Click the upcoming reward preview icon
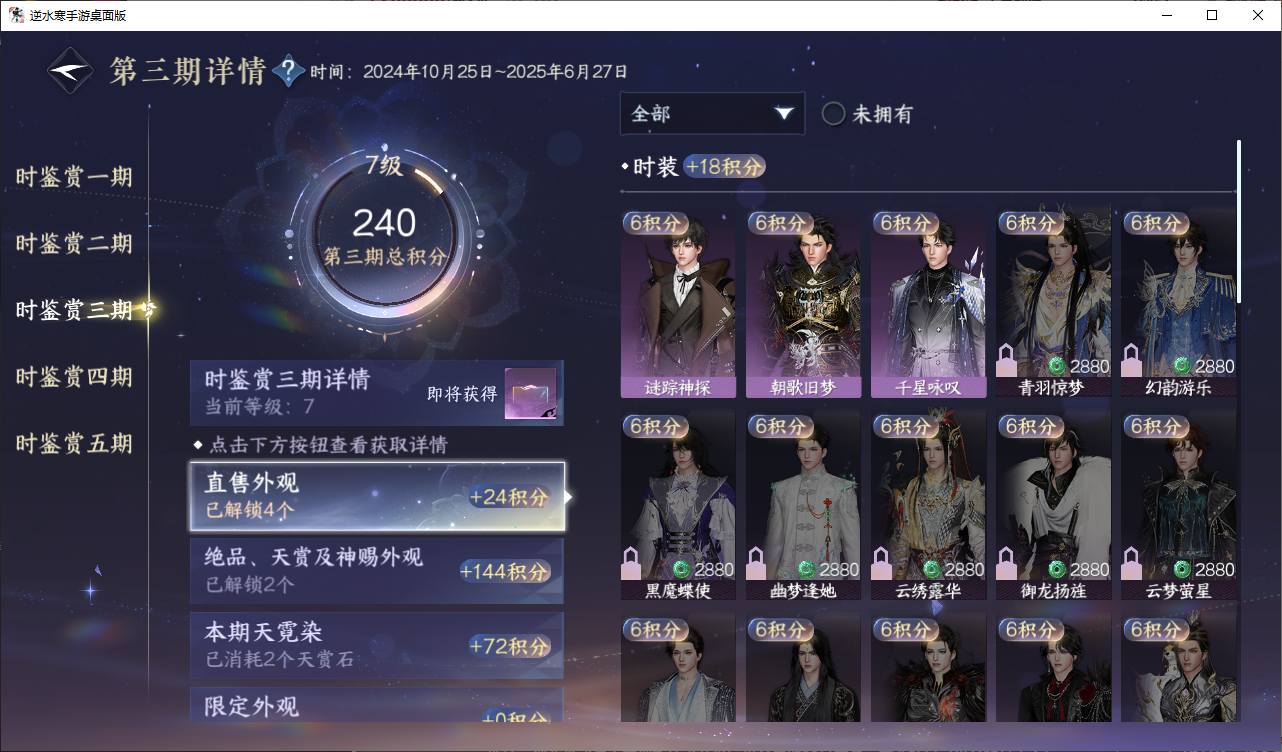 coord(530,393)
